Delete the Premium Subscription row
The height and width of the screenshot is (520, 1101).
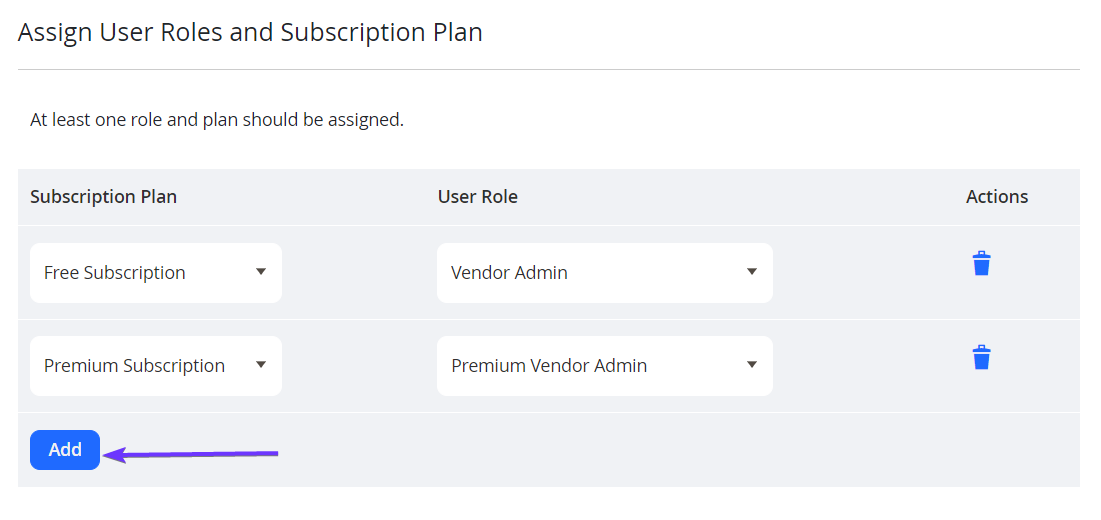tap(981, 357)
